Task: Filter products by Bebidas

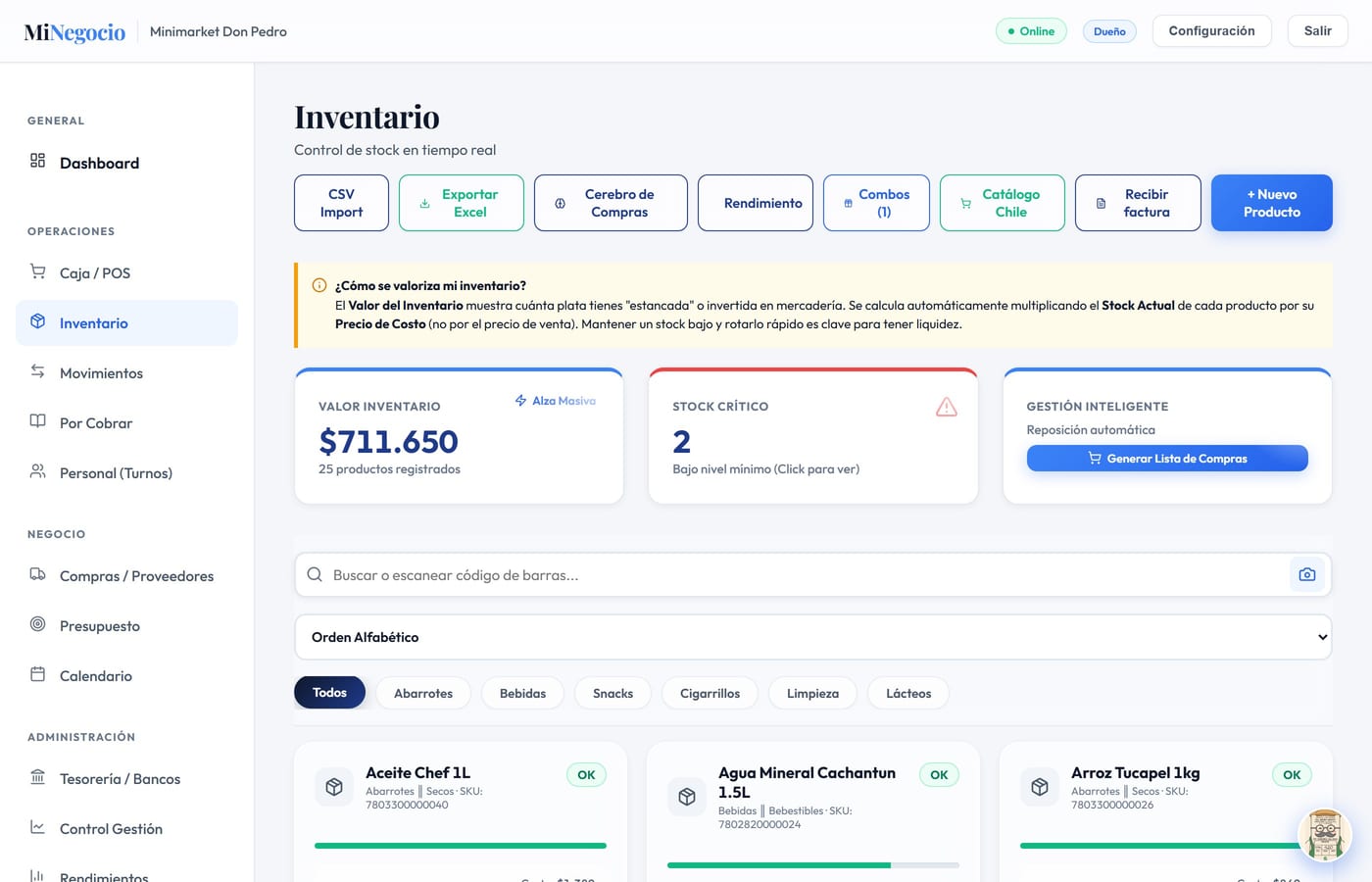Action: pos(522,693)
